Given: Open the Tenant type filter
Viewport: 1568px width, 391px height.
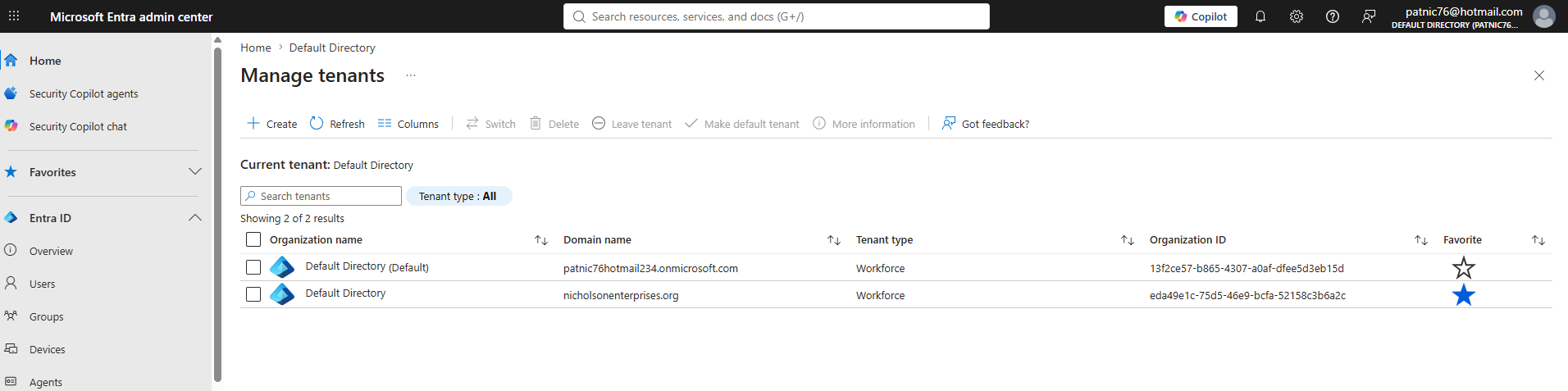Looking at the screenshot, I should (458, 196).
